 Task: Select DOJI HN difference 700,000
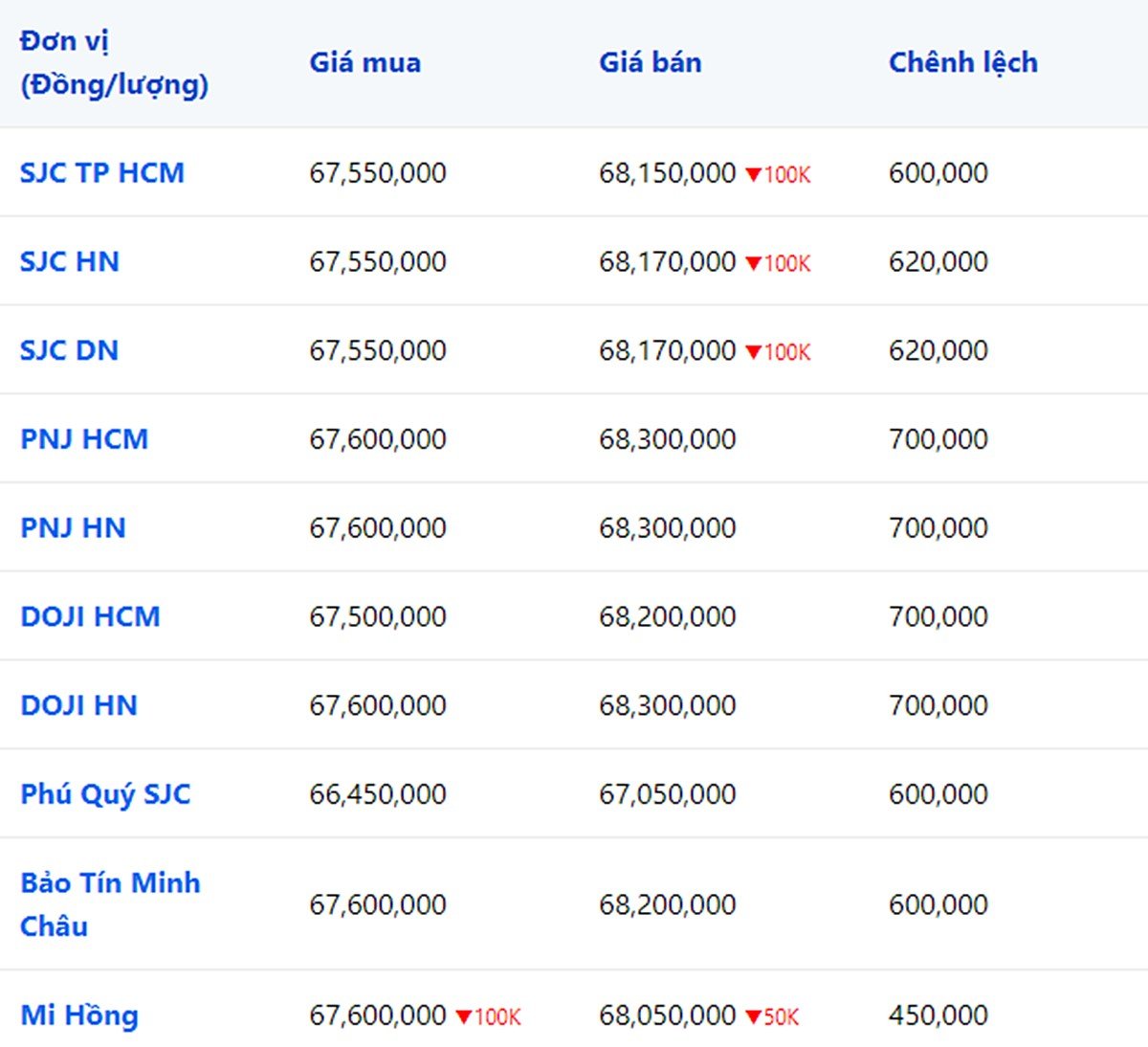(x=938, y=705)
